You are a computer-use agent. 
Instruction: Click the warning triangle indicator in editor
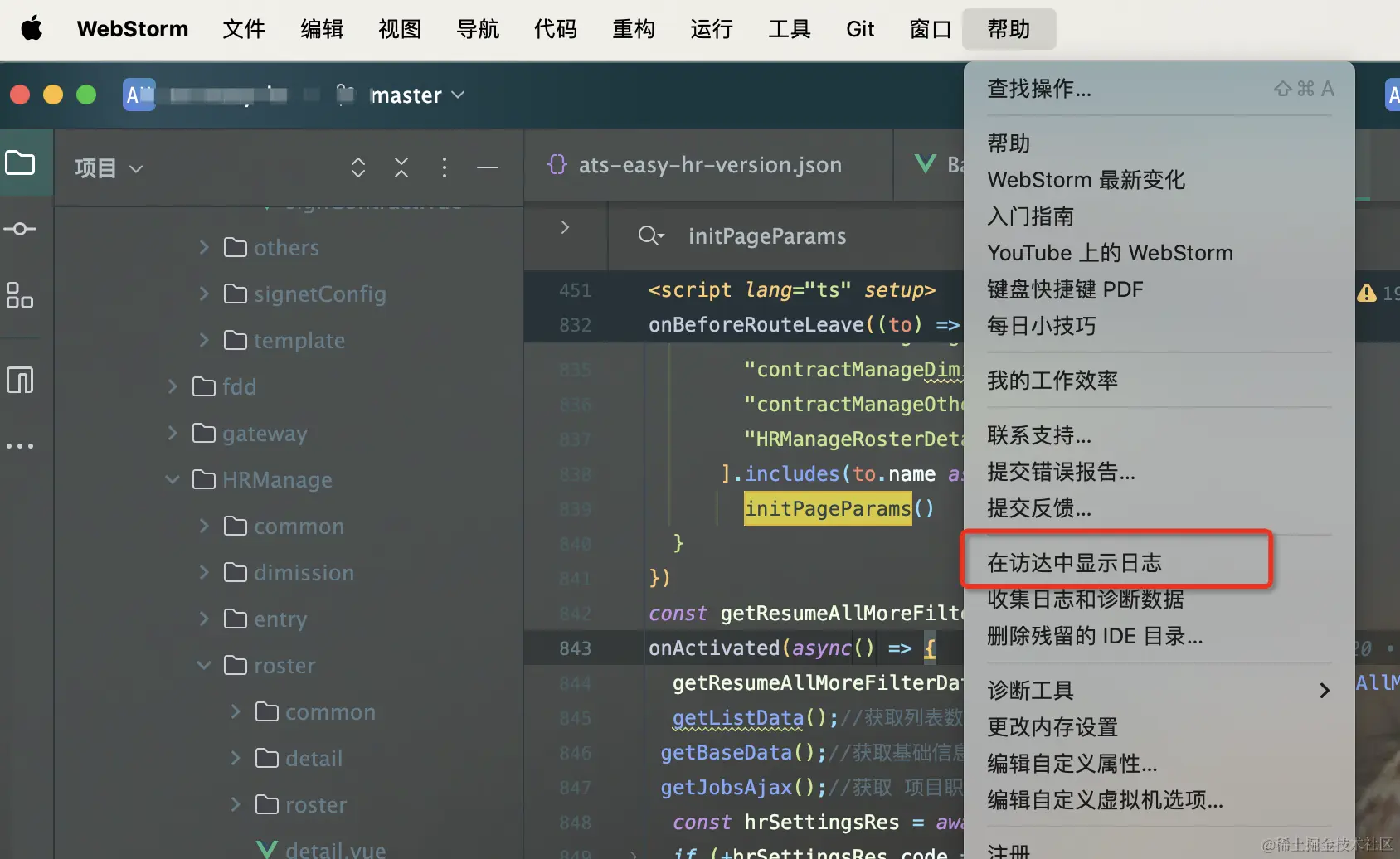point(1367,293)
